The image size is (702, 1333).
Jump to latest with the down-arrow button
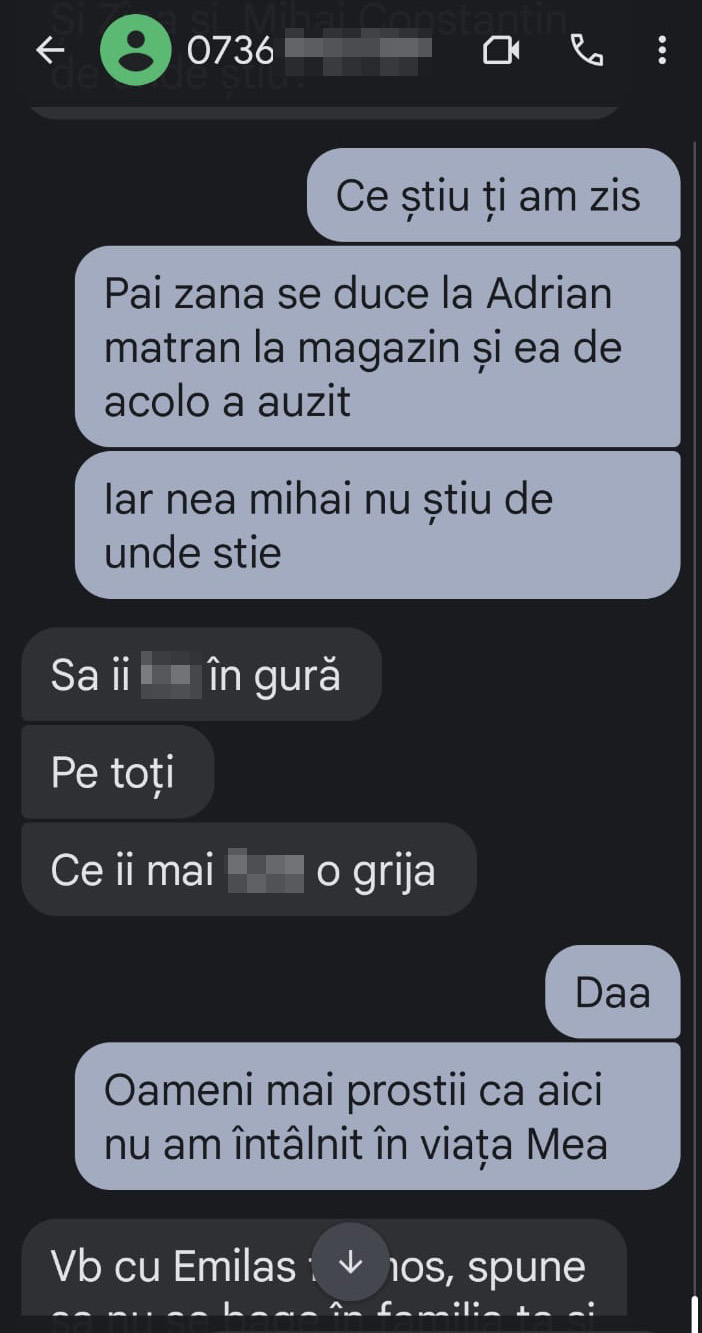(x=351, y=1263)
